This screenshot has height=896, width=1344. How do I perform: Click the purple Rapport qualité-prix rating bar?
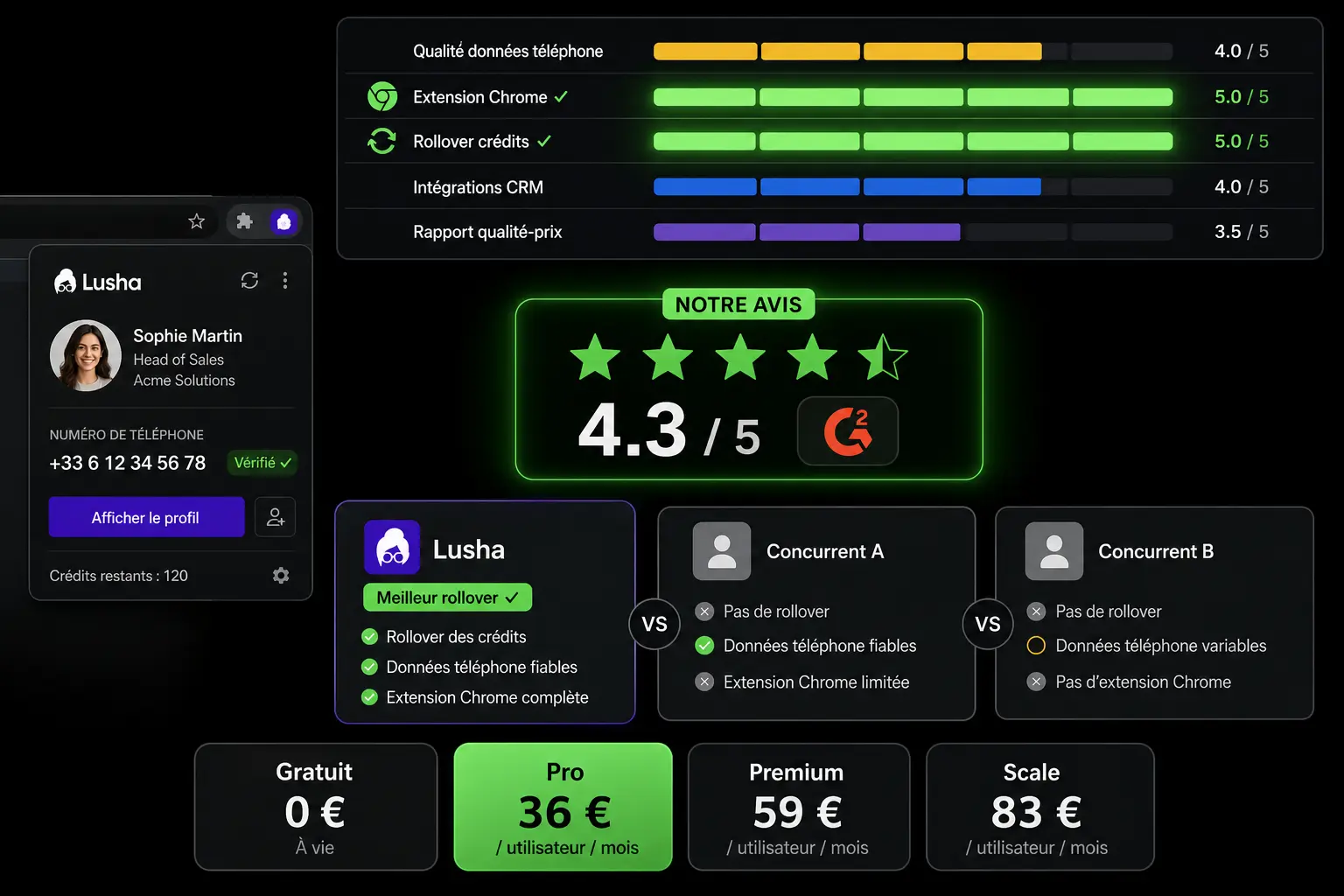coord(913,232)
